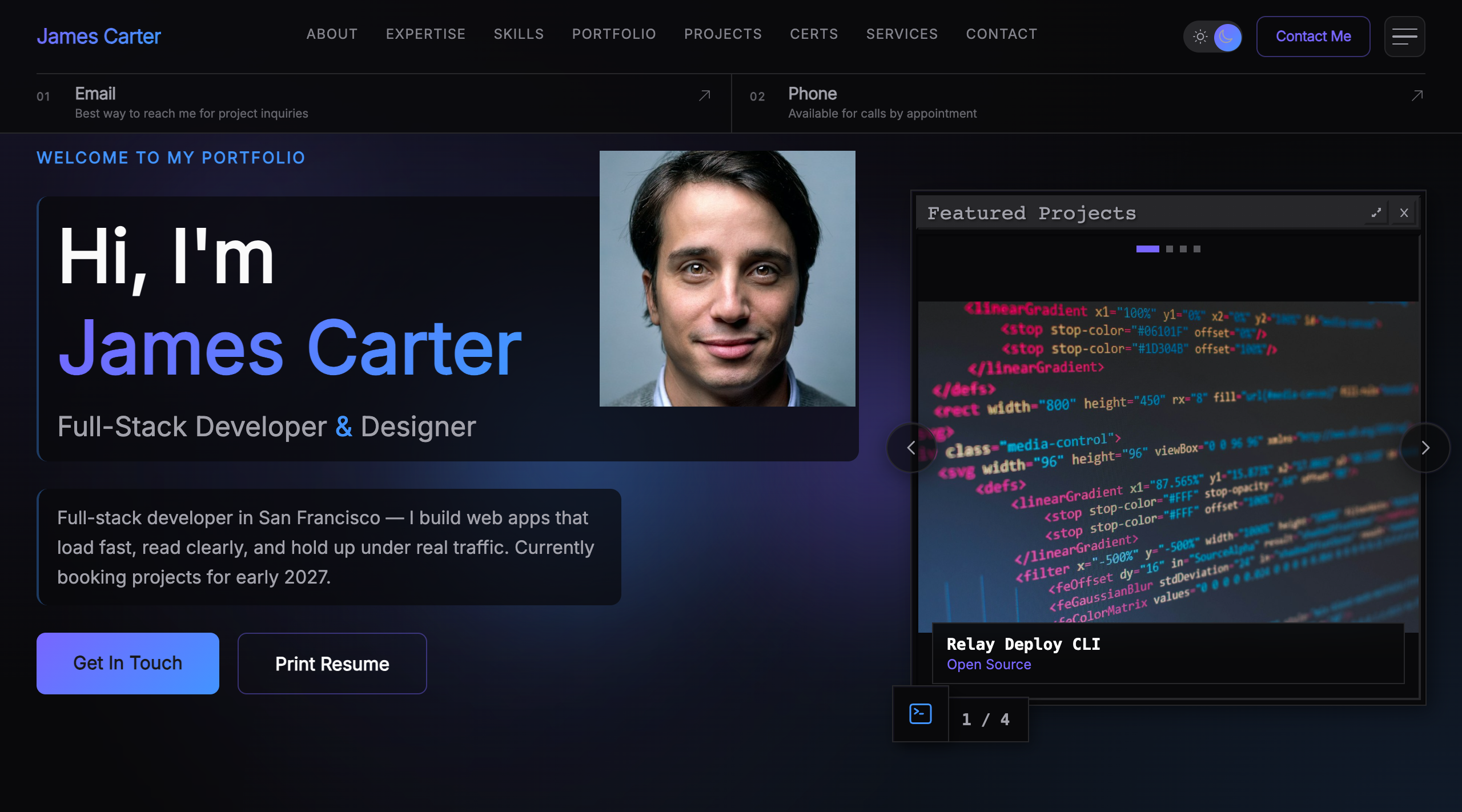Open the Email contact card

tap(373, 103)
